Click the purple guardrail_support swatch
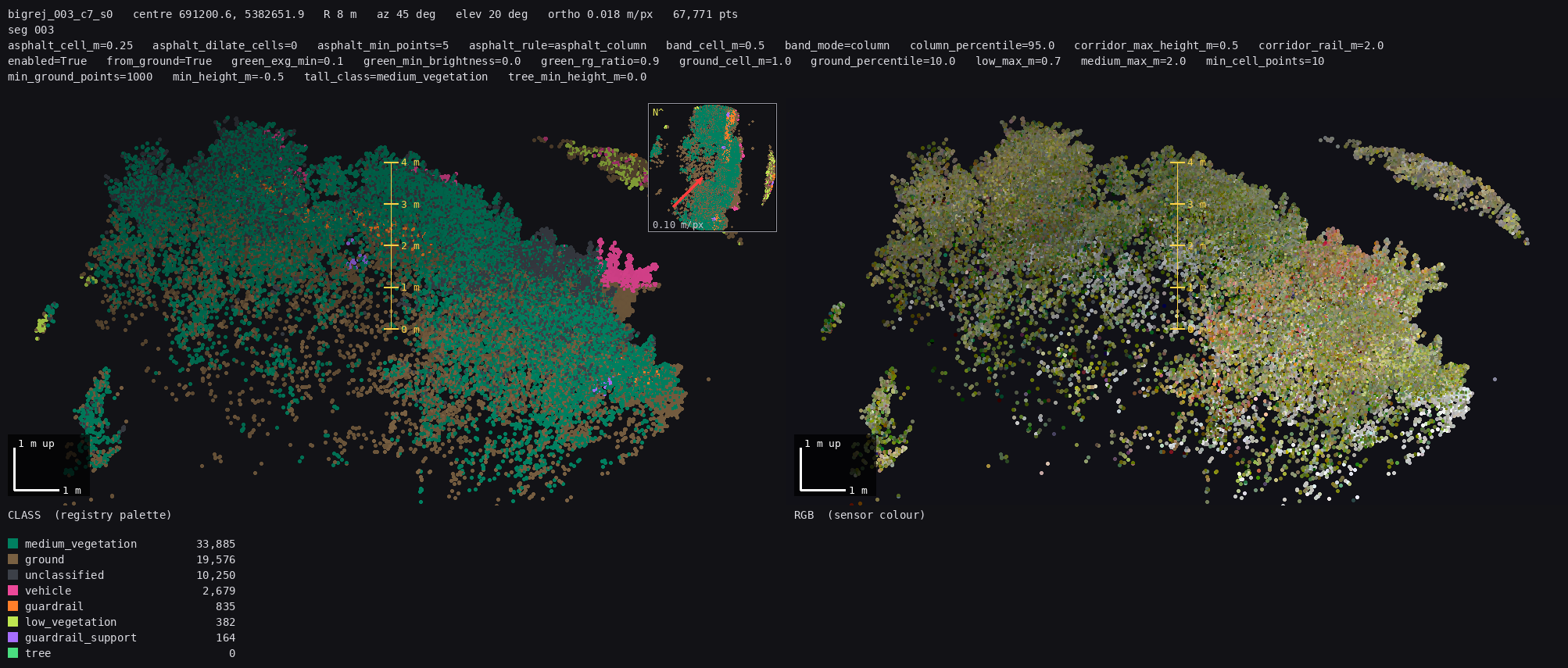This screenshot has width=1568, height=668. click(x=13, y=638)
